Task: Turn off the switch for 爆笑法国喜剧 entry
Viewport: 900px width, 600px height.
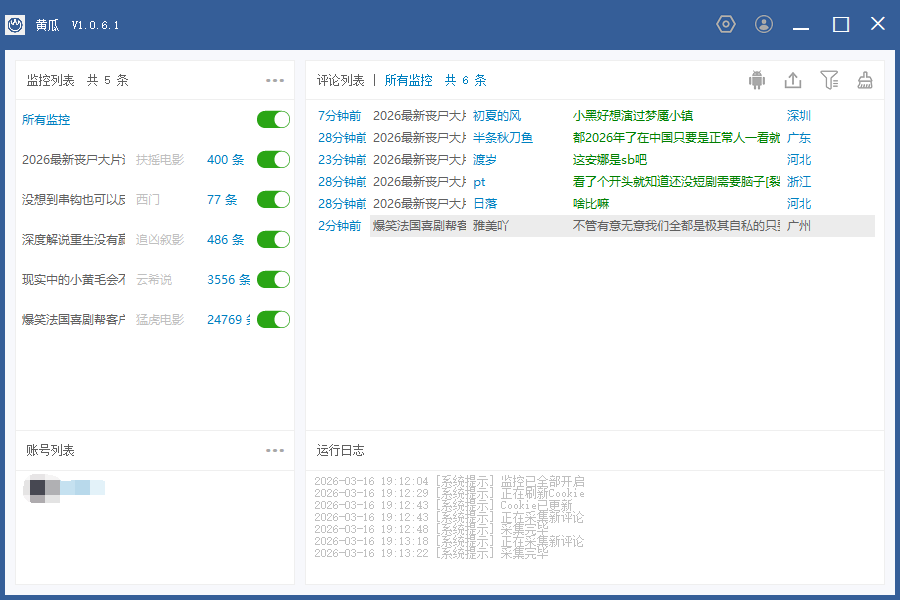Action: pyautogui.click(x=272, y=319)
